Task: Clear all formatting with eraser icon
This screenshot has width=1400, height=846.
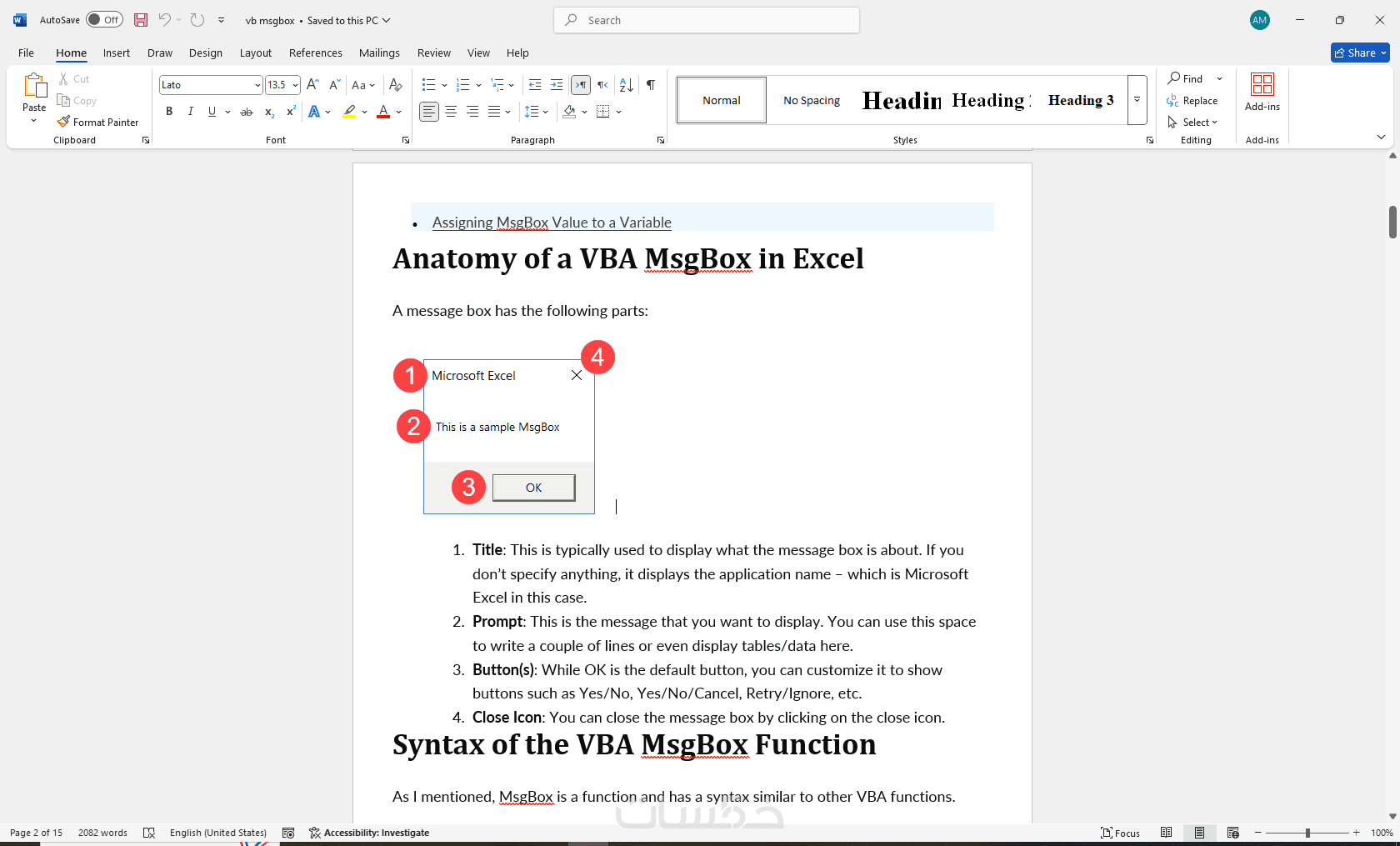Action: pos(396,84)
